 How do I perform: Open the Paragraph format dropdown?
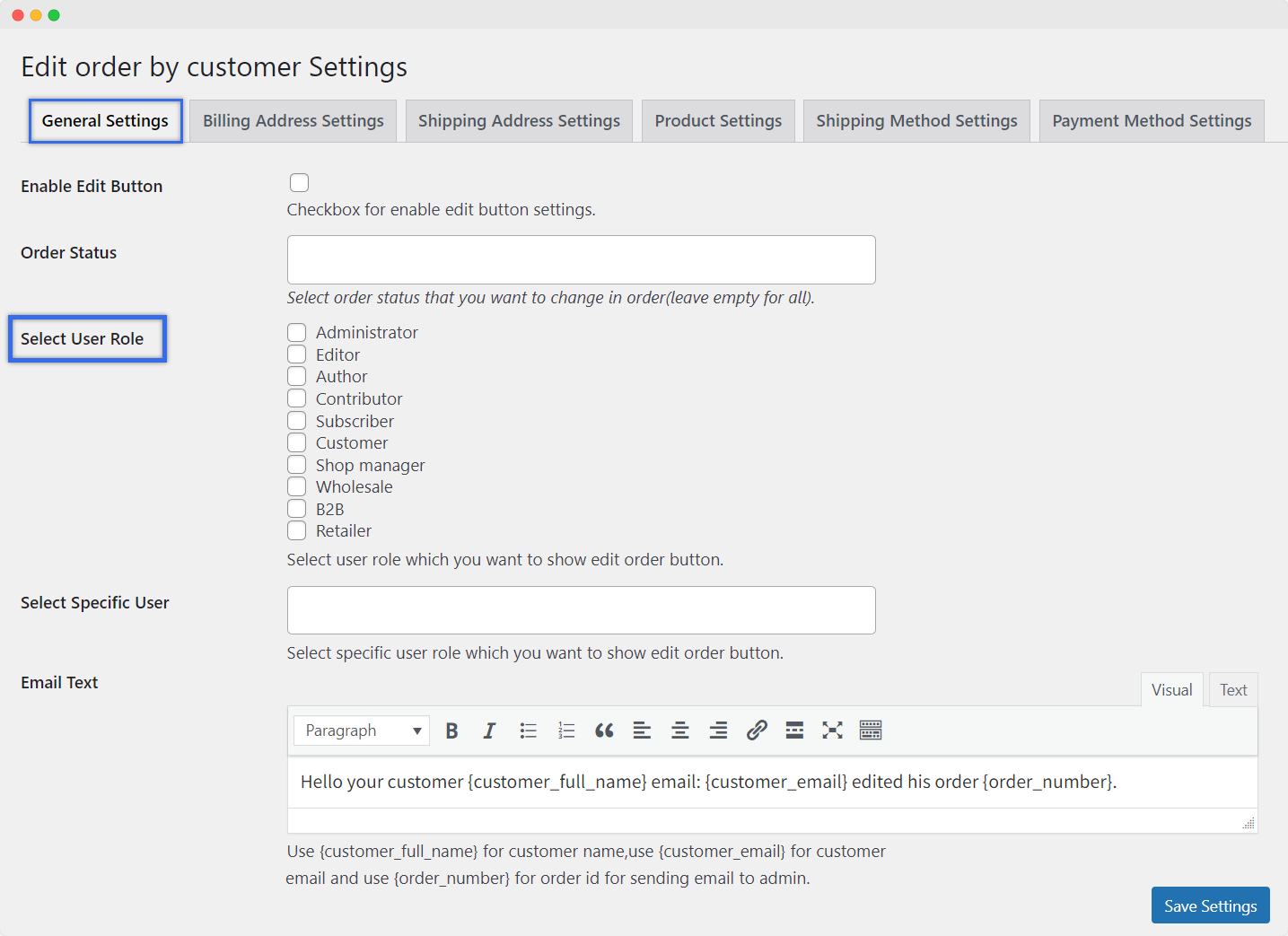click(362, 730)
